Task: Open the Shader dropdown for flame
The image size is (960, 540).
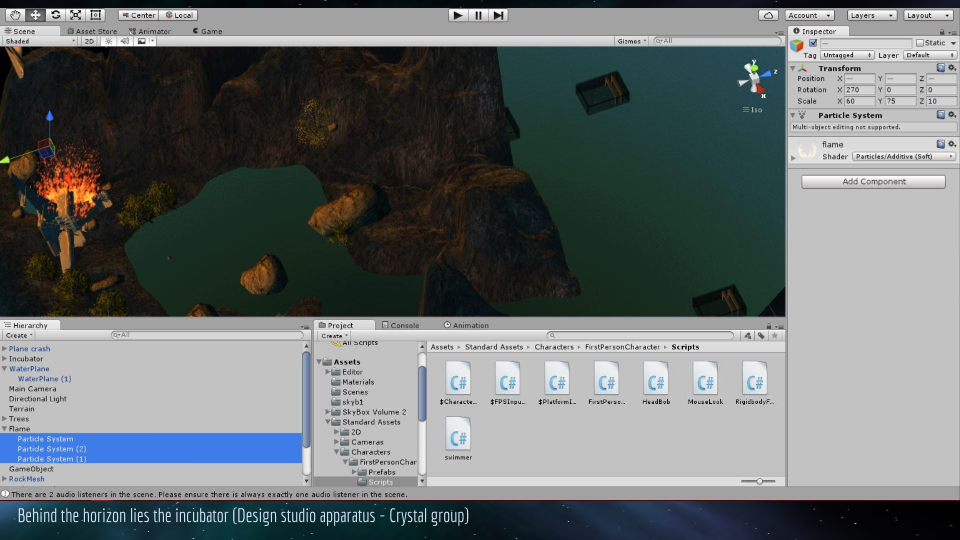Action: click(x=903, y=156)
